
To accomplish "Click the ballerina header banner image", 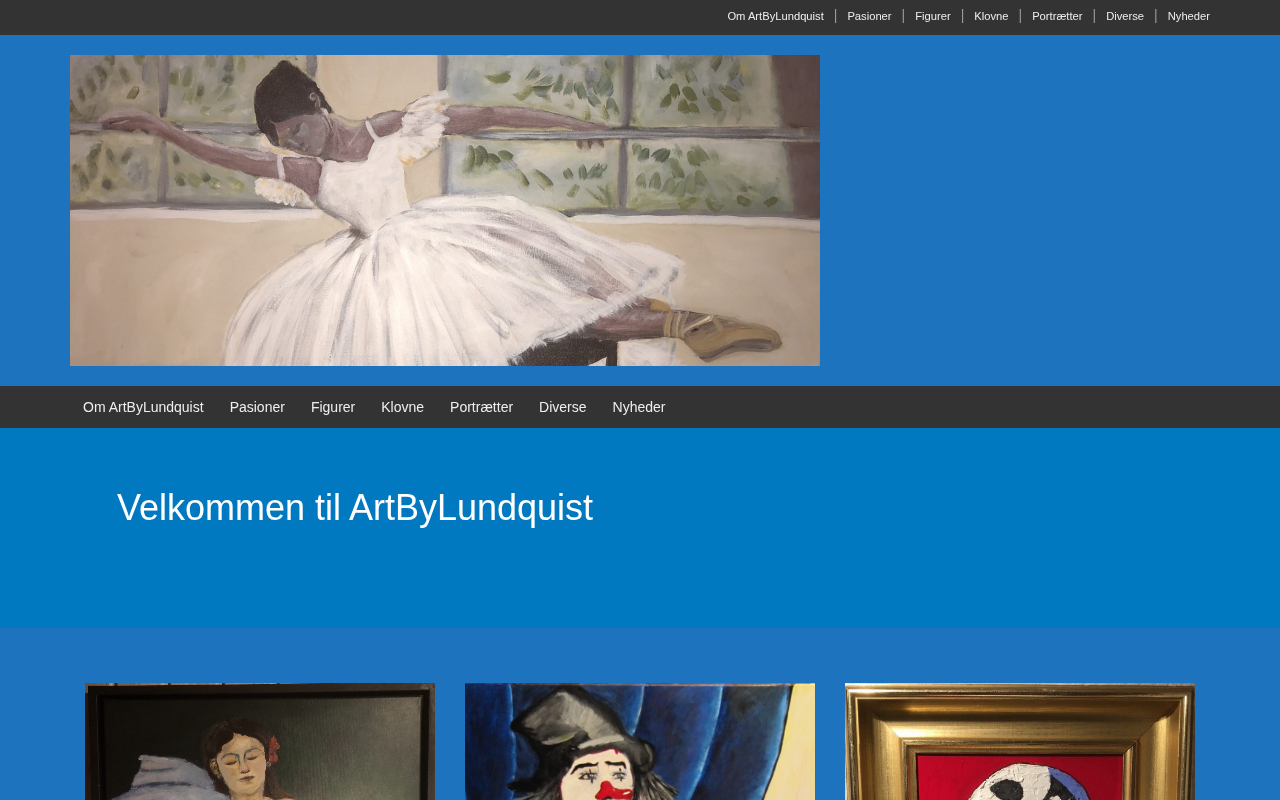I will coord(445,210).
